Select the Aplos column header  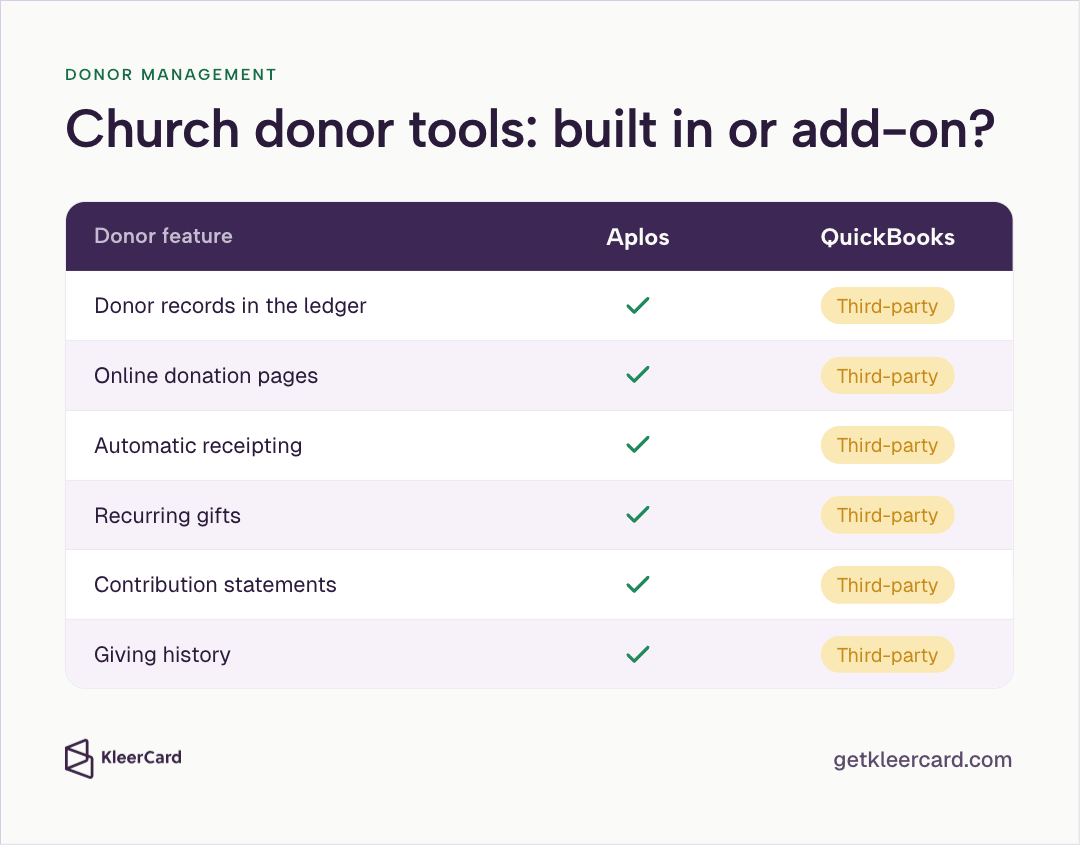pyautogui.click(x=638, y=237)
